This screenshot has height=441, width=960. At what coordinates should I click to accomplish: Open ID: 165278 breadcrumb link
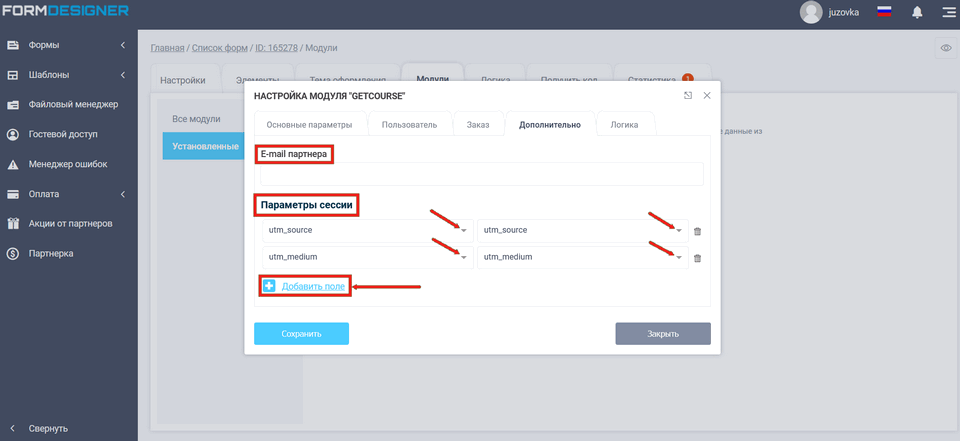point(276,48)
